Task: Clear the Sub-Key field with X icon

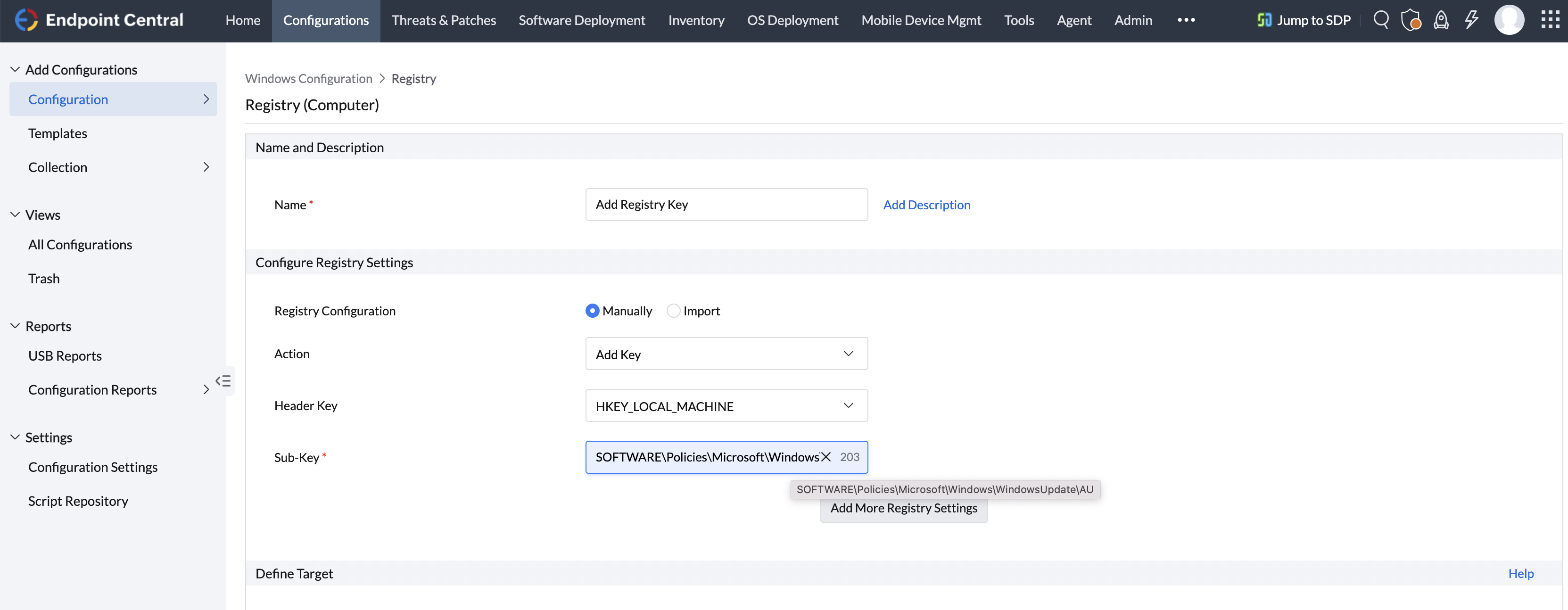Action: tap(825, 457)
